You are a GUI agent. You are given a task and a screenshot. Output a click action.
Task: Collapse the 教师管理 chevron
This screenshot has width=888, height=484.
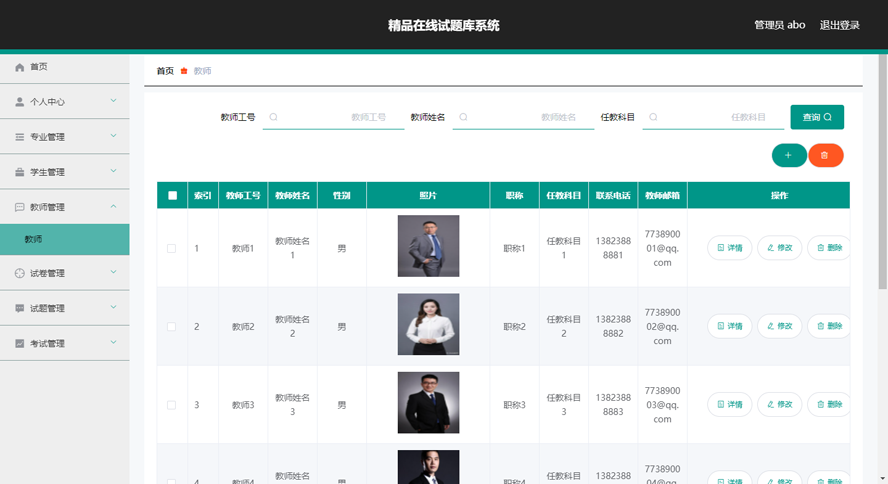(113, 206)
